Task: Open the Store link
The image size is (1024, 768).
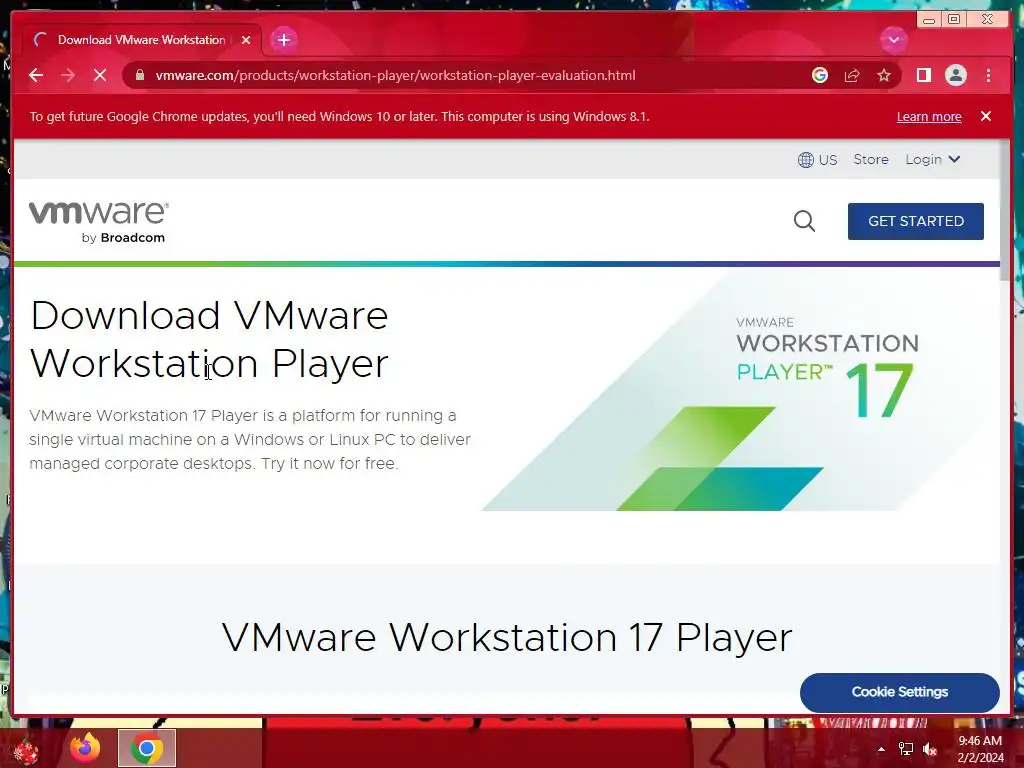Action: point(871,159)
